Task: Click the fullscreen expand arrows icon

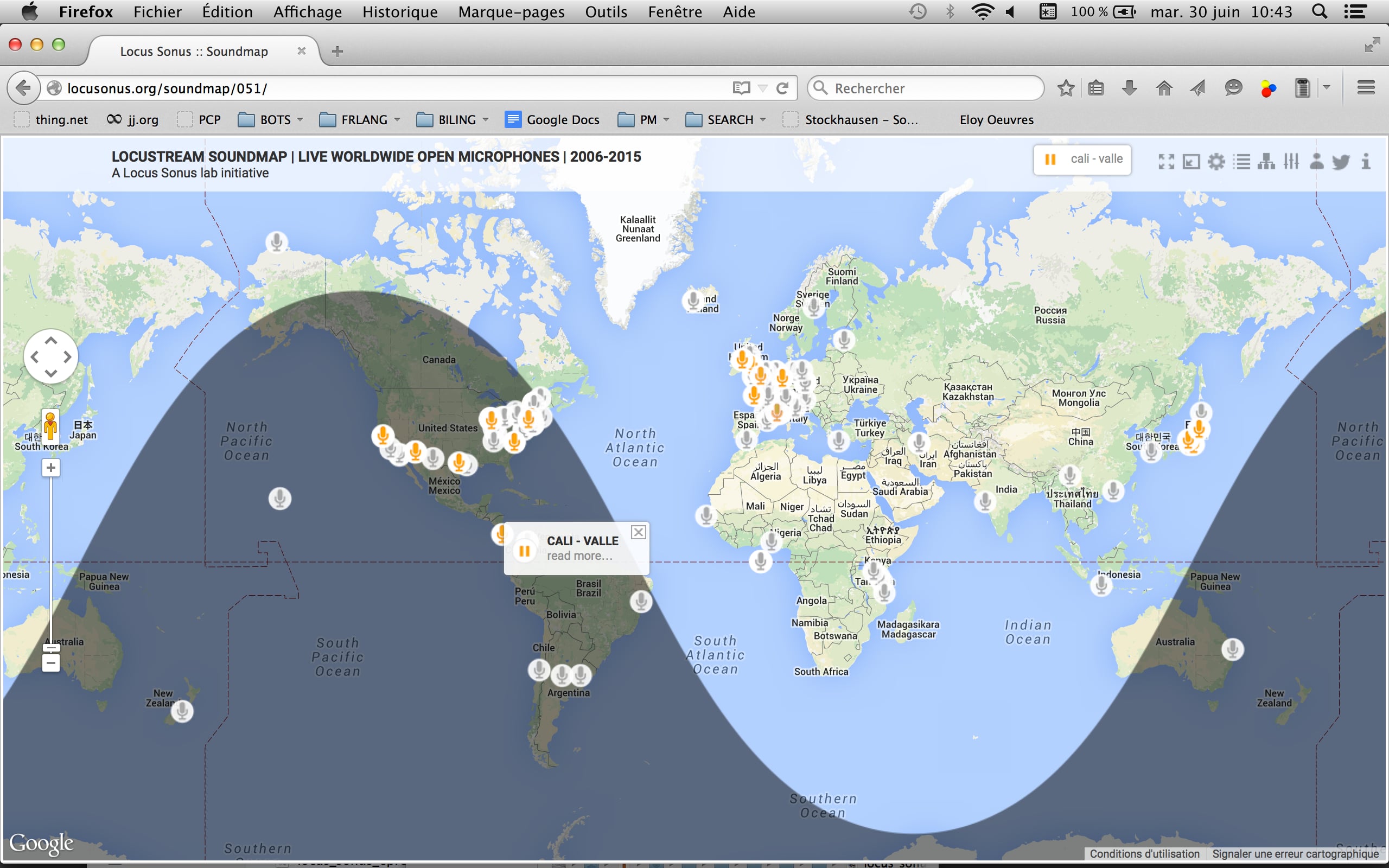Action: pos(1165,162)
